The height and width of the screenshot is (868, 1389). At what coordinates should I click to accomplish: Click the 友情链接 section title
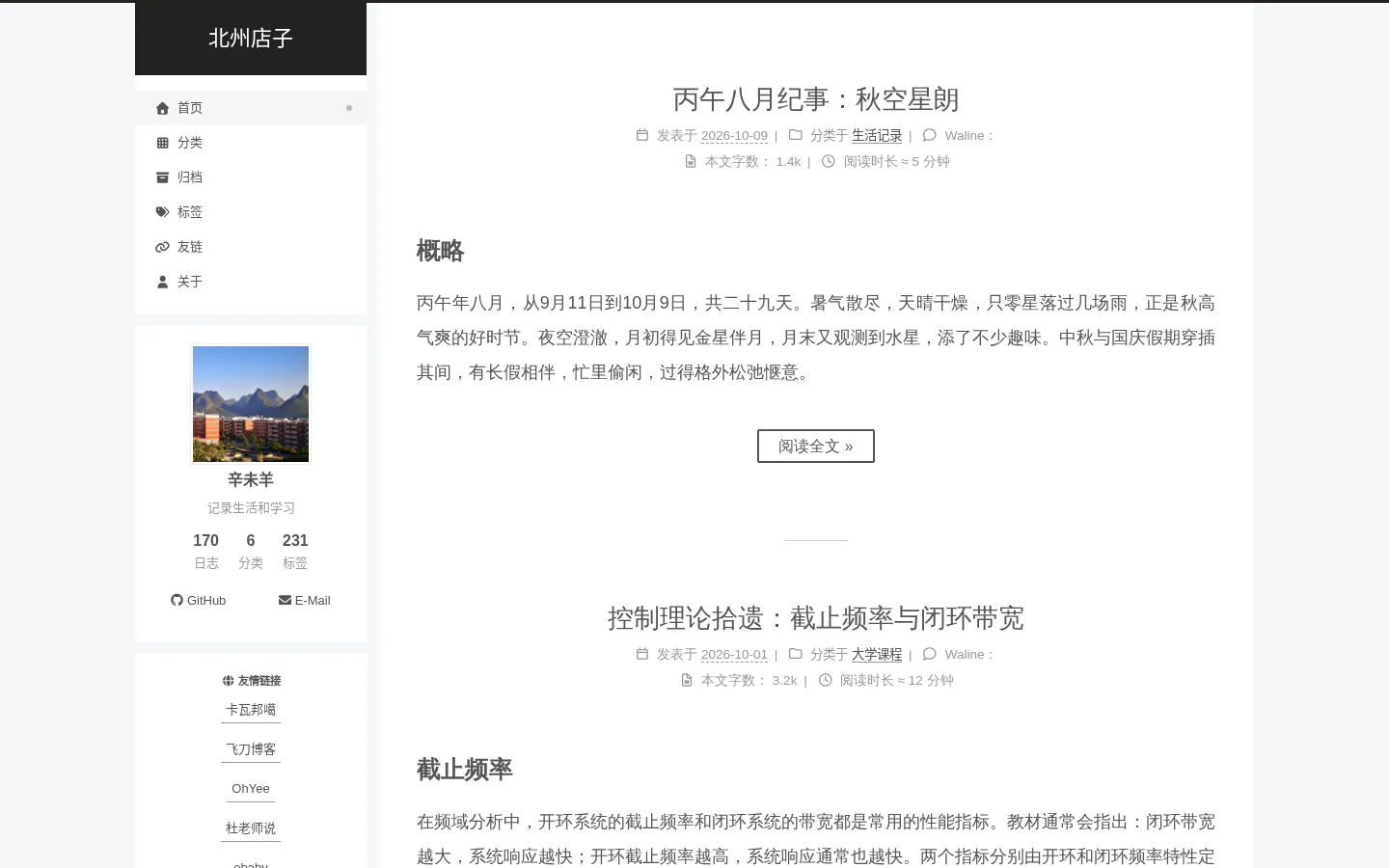(259, 681)
